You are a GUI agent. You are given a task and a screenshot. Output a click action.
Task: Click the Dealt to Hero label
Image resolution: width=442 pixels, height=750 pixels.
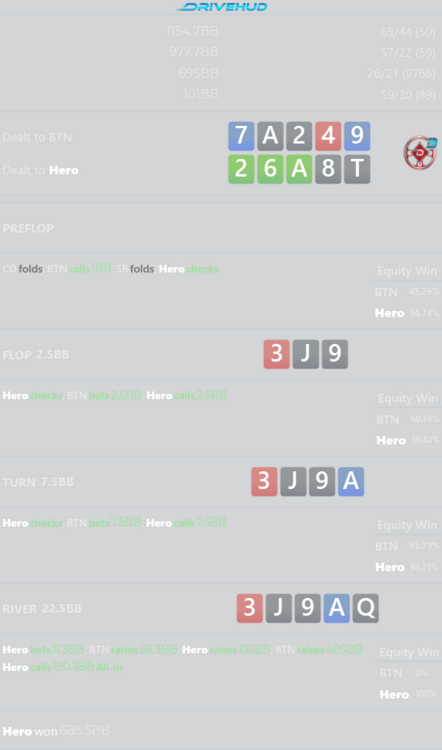[x=40, y=170]
